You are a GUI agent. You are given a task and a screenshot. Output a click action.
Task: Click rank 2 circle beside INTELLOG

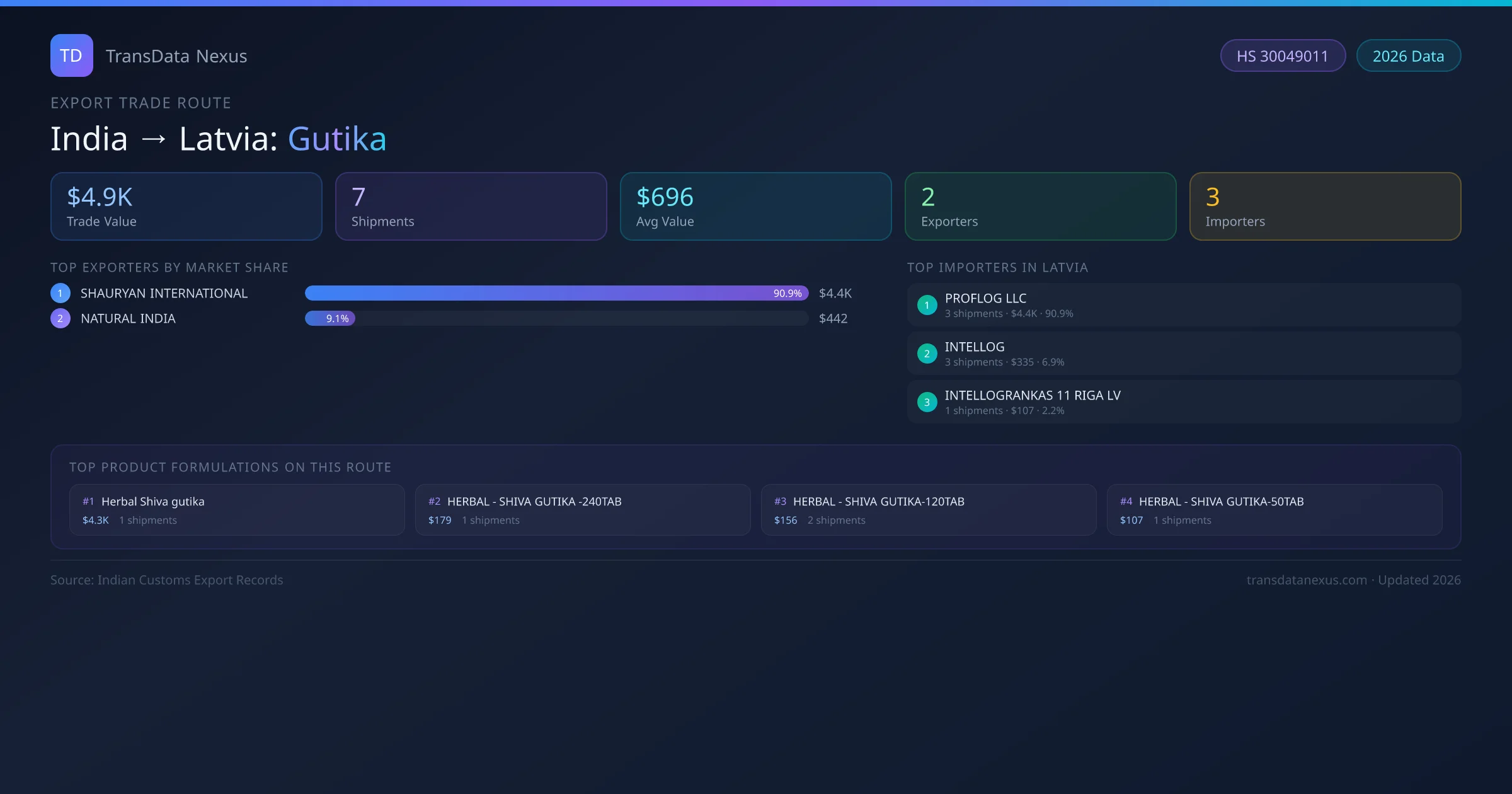pos(927,354)
